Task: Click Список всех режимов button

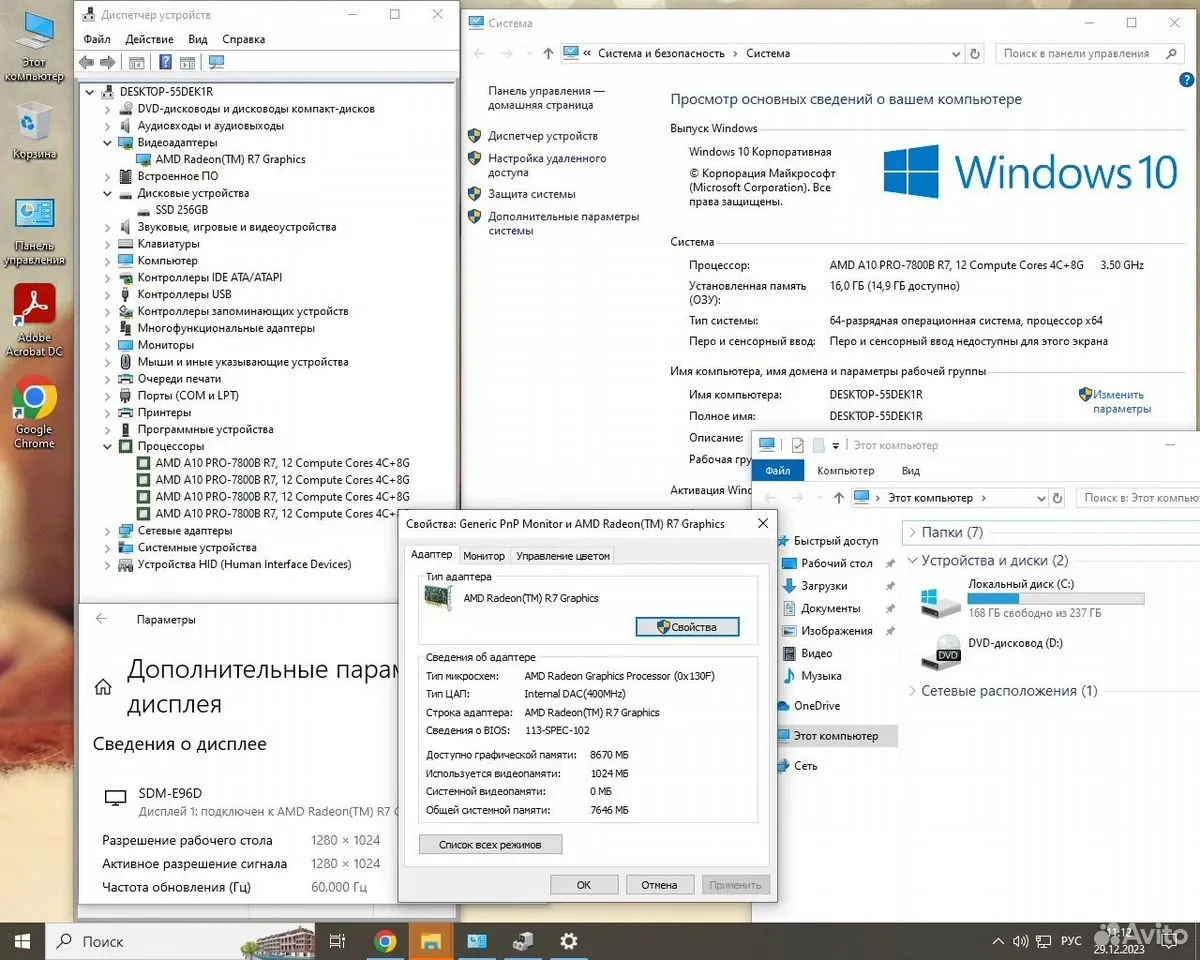Action: 490,844
